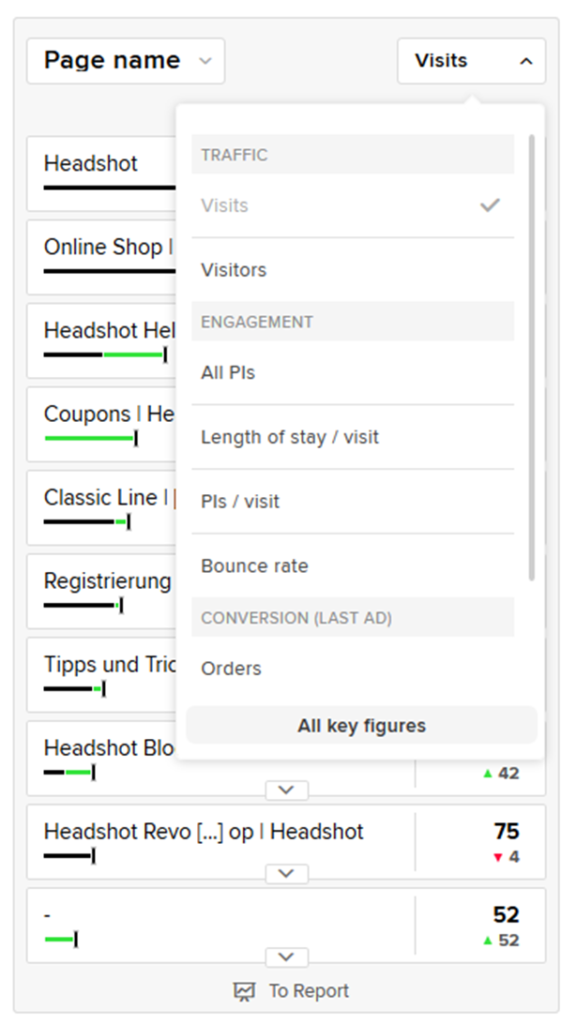Select Length of stay / visit
The width and height of the screenshot is (576, 1024).
pos(353,437)
